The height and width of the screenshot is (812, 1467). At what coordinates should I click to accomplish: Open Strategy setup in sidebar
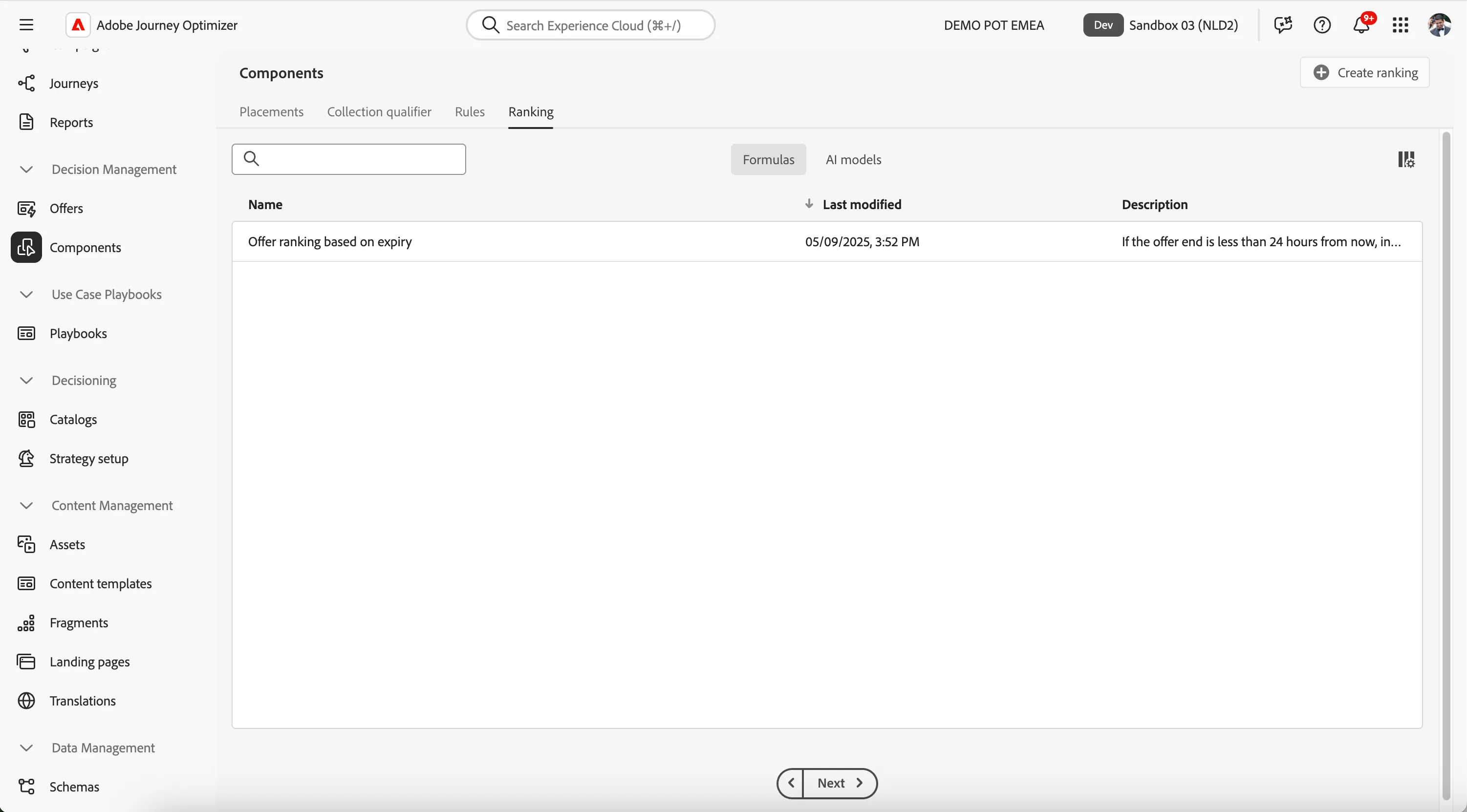coord(89,458)
